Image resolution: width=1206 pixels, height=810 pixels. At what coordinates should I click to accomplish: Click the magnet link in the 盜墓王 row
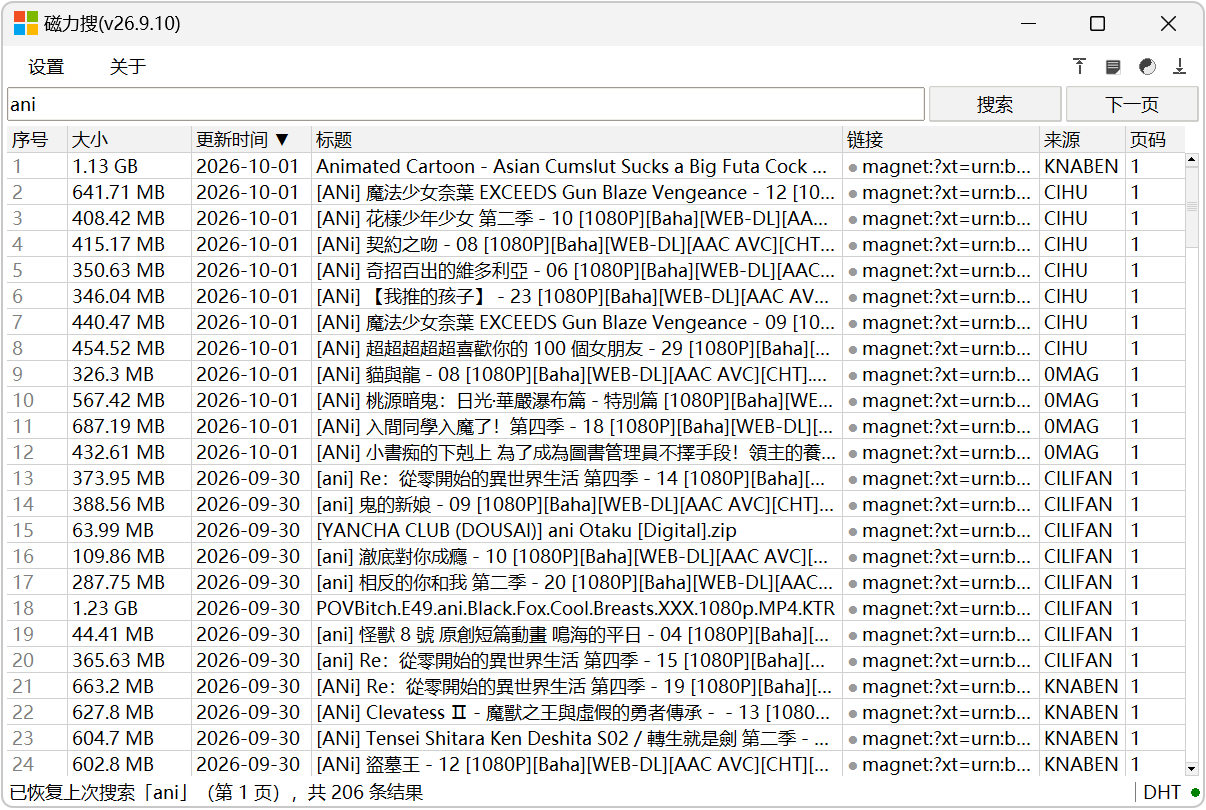tap(940, 764)
